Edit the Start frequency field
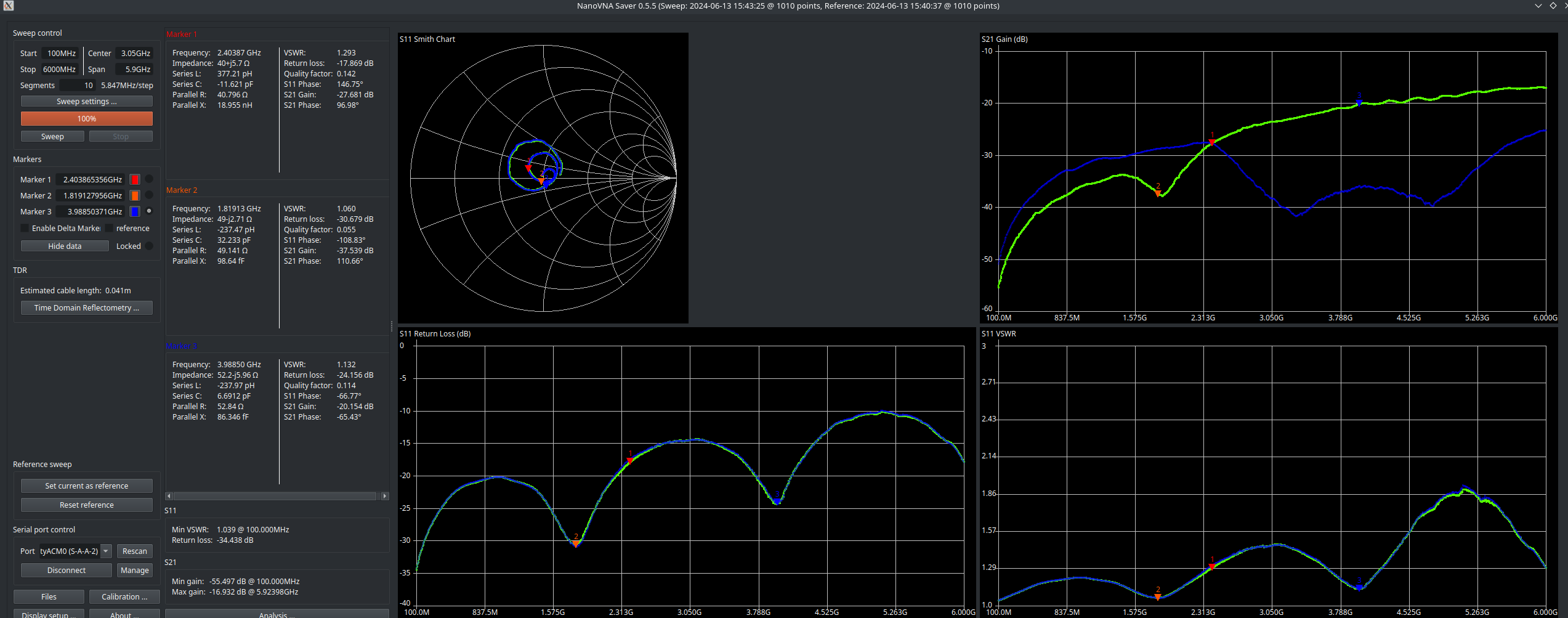This screenshot has width=1568, height=618. click(x=59, y=53)
